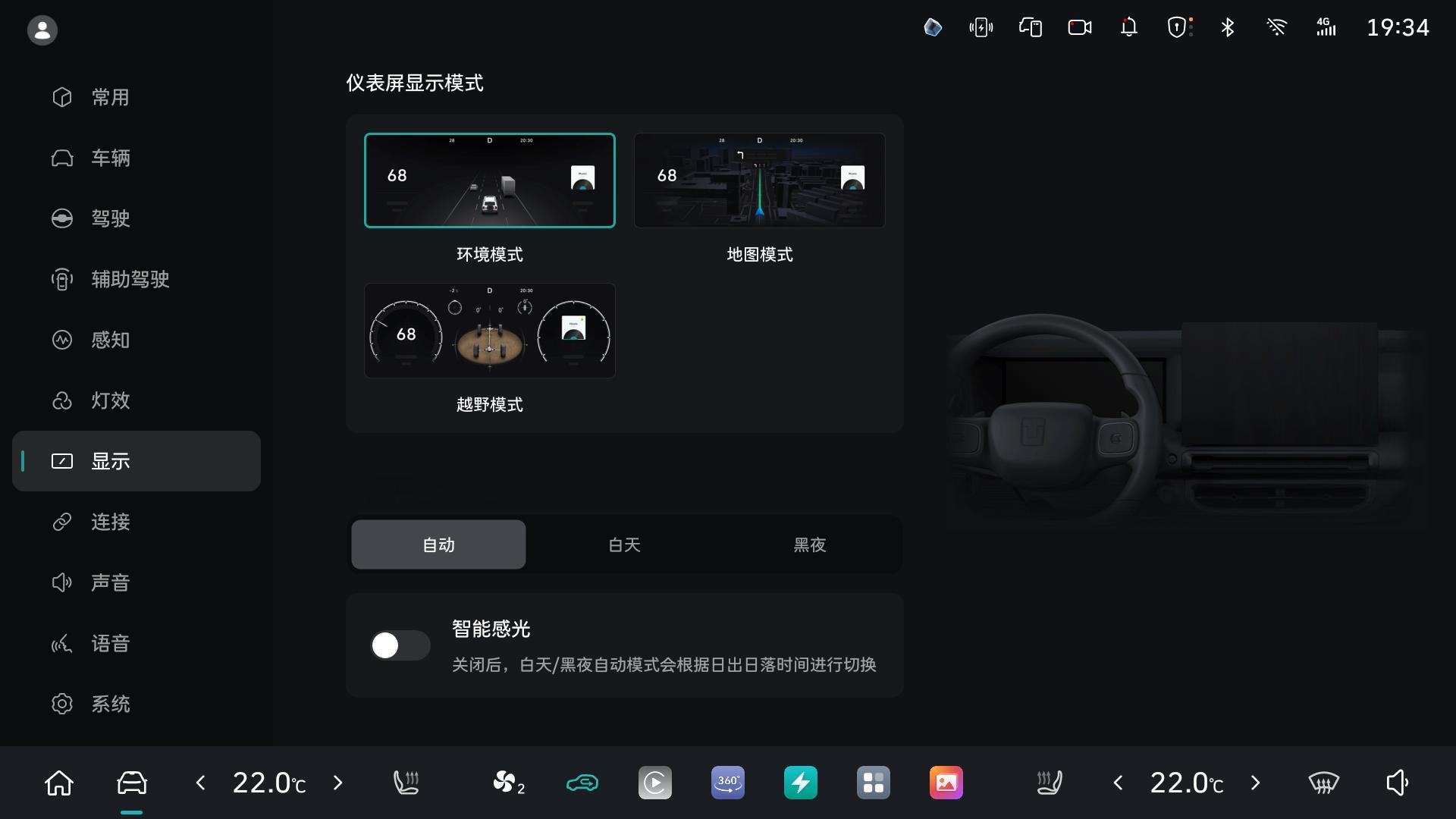Select the 白天 display theme
This screenshot has width=1456, height=819.
624,544
